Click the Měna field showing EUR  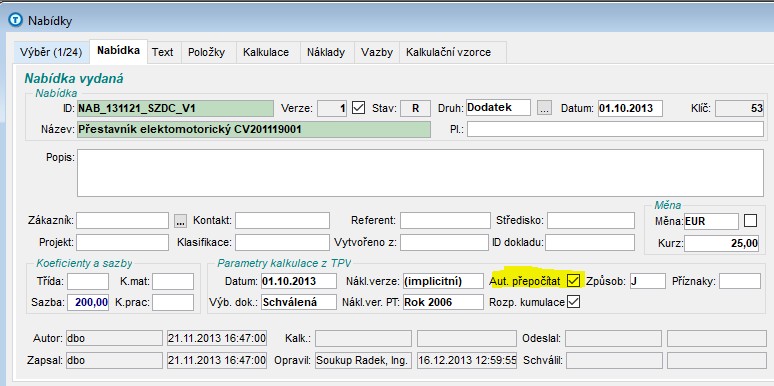pos(711,222)
